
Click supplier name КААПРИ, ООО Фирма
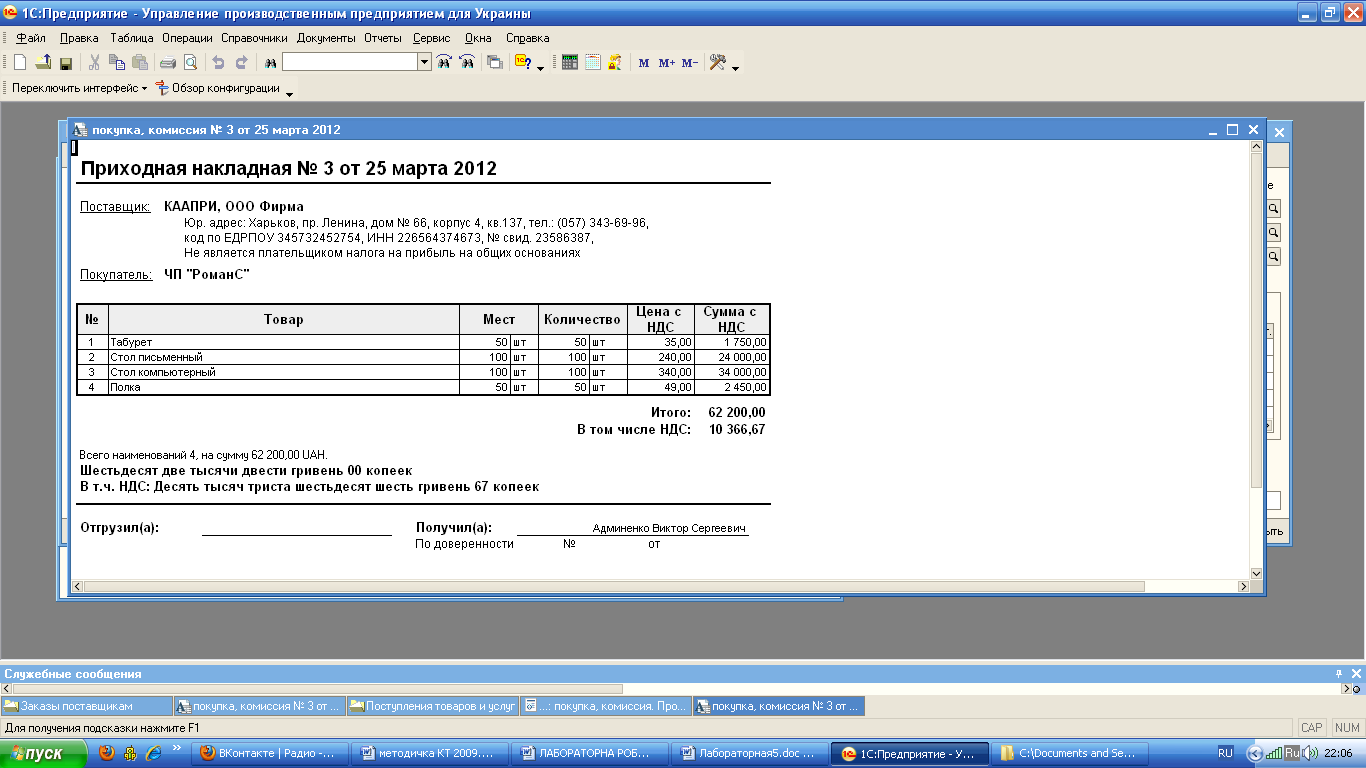click(234, 207)
